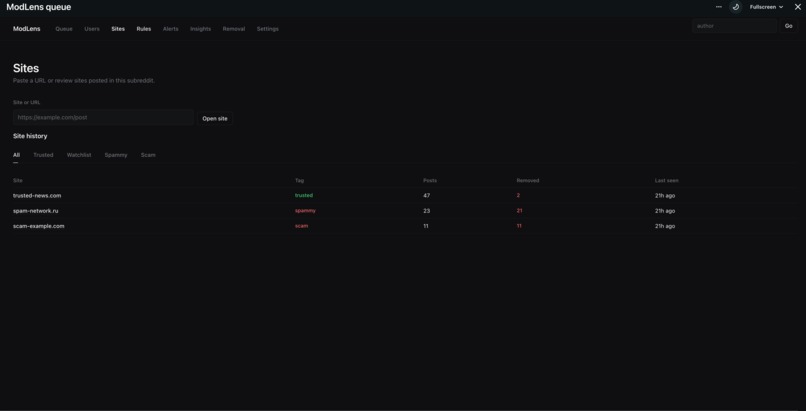This screenshot has width=806, height=411.
Task: Click posts count 47
Action: pyautogui.click(x=427, y=196)
